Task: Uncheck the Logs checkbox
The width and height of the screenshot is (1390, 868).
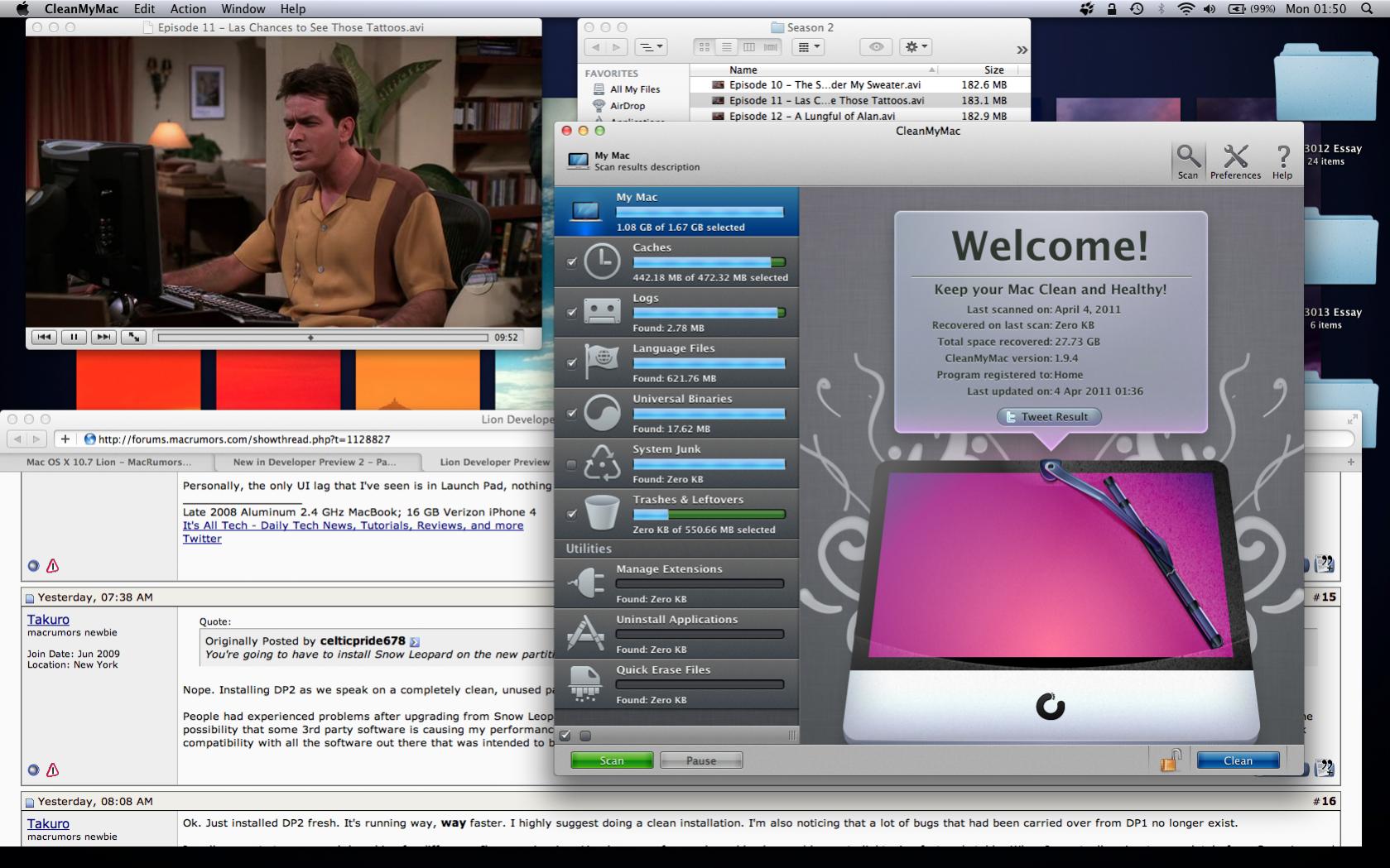Action: [571, 313]
